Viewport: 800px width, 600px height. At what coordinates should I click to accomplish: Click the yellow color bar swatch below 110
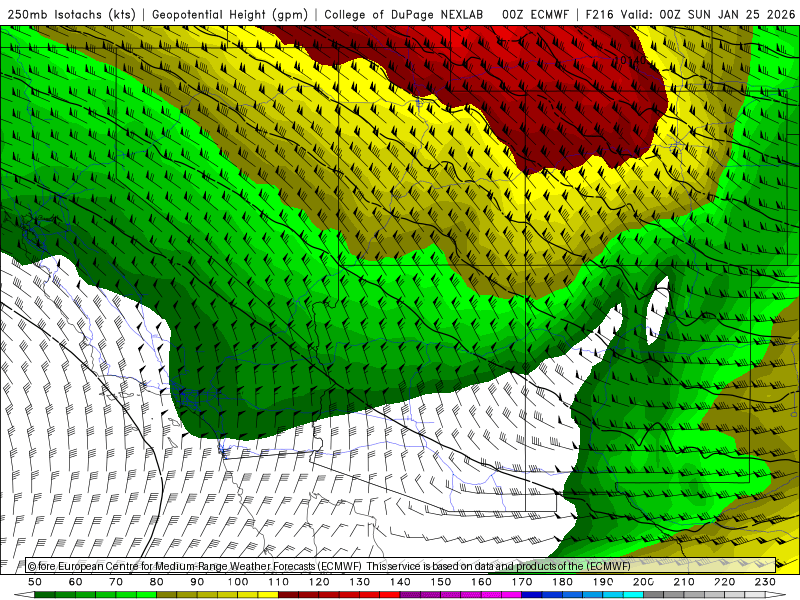(x=268, y=595)
